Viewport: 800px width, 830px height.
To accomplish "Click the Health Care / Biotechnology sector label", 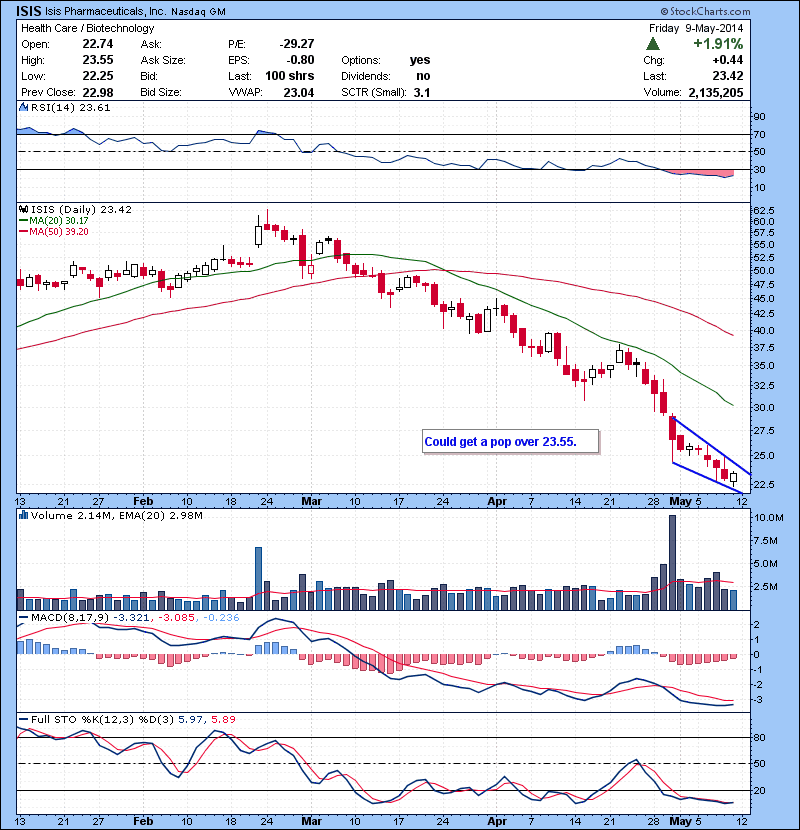I will pyautogui.click(x=87, y=28).
